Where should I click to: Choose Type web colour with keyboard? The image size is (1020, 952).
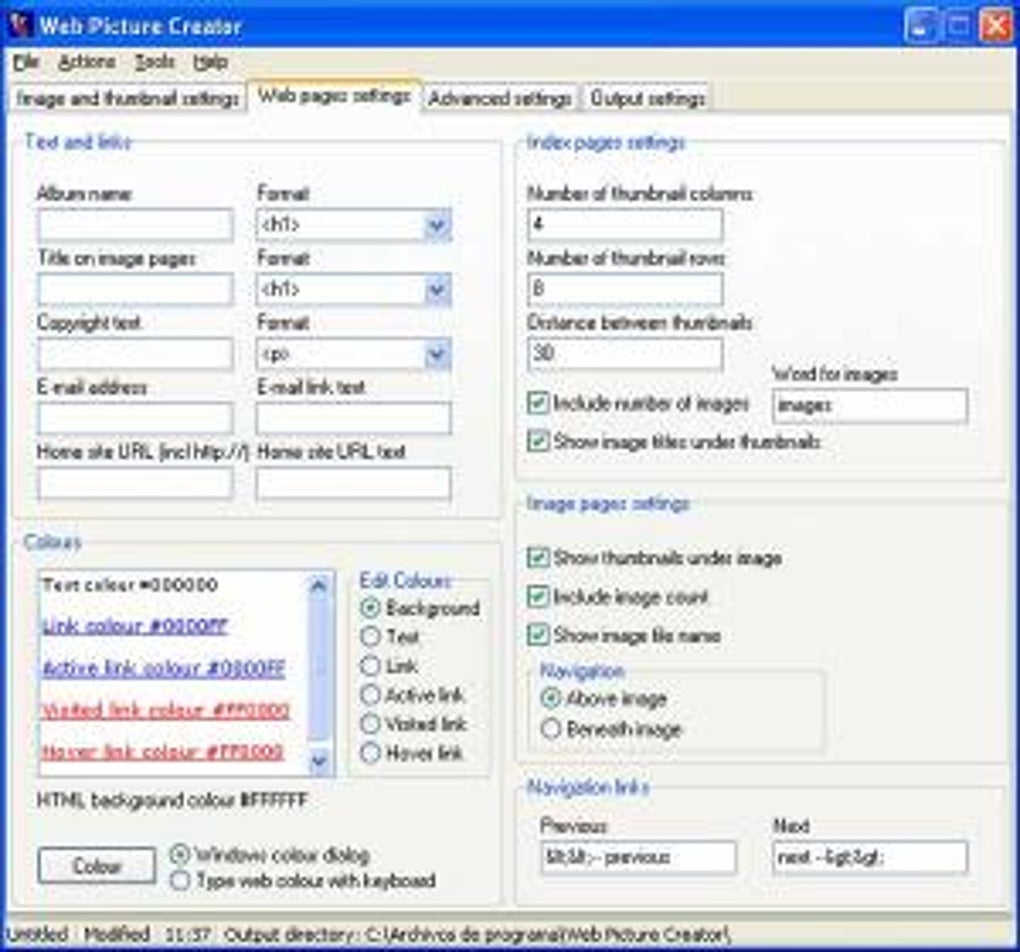pos(182,881)
